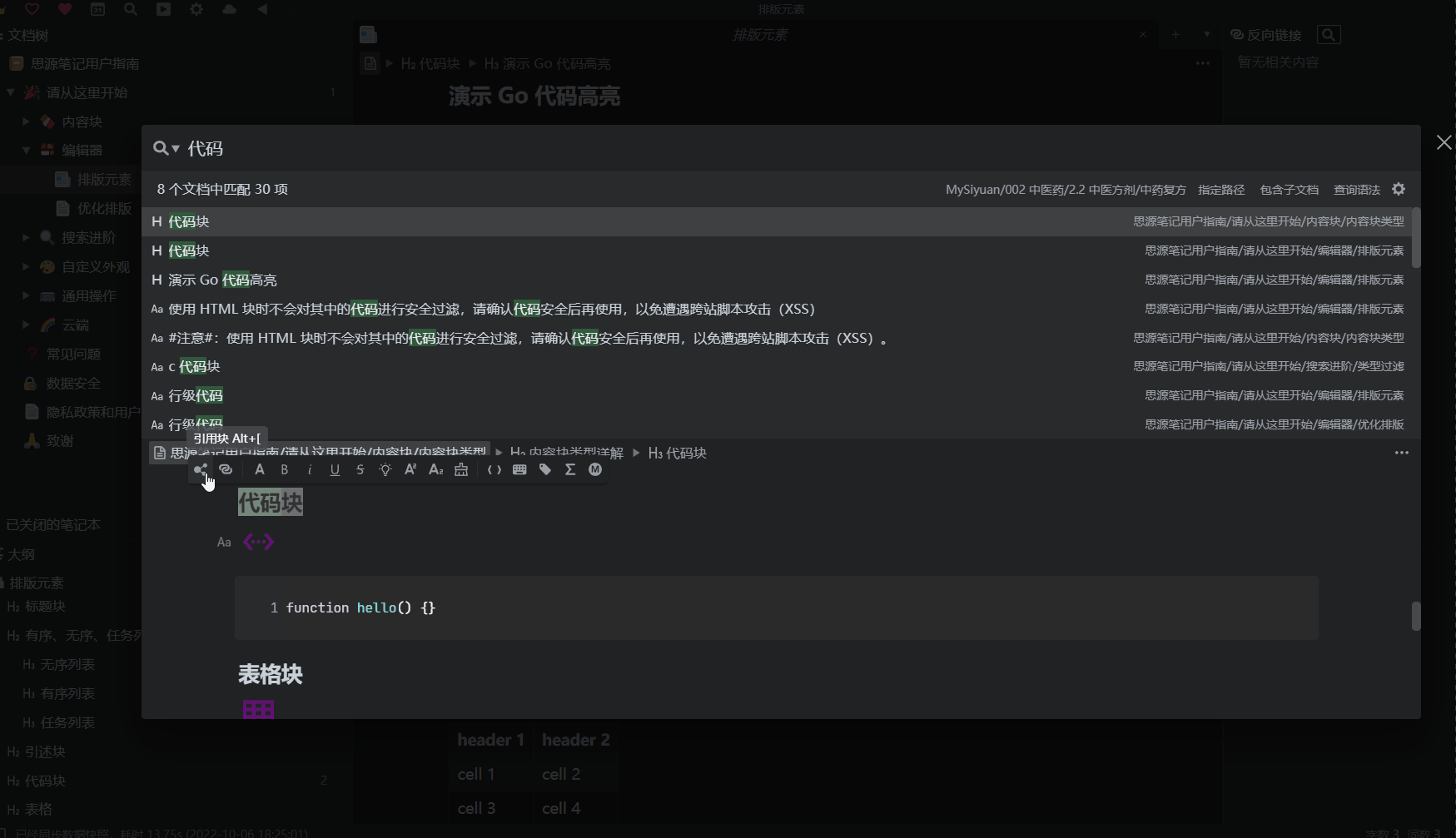Apply italic formatting

point(310,469)
